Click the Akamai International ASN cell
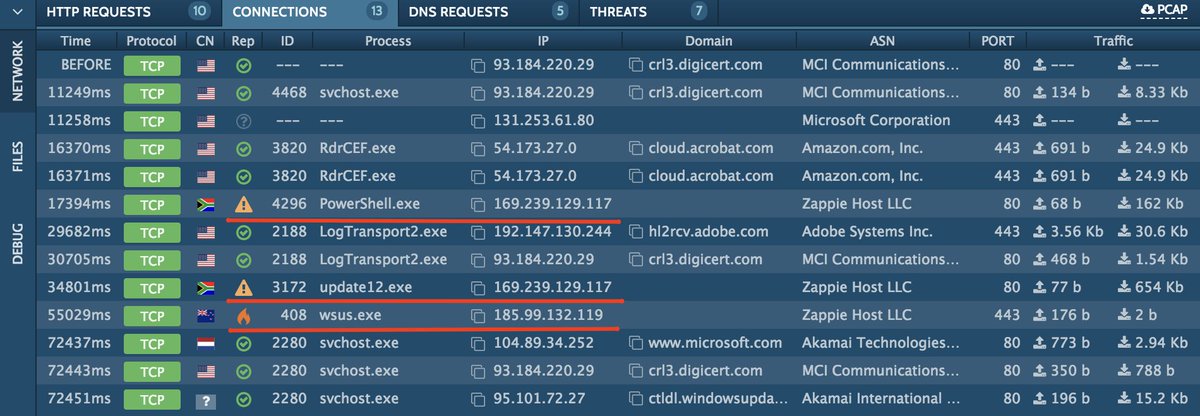 point(881,400)
